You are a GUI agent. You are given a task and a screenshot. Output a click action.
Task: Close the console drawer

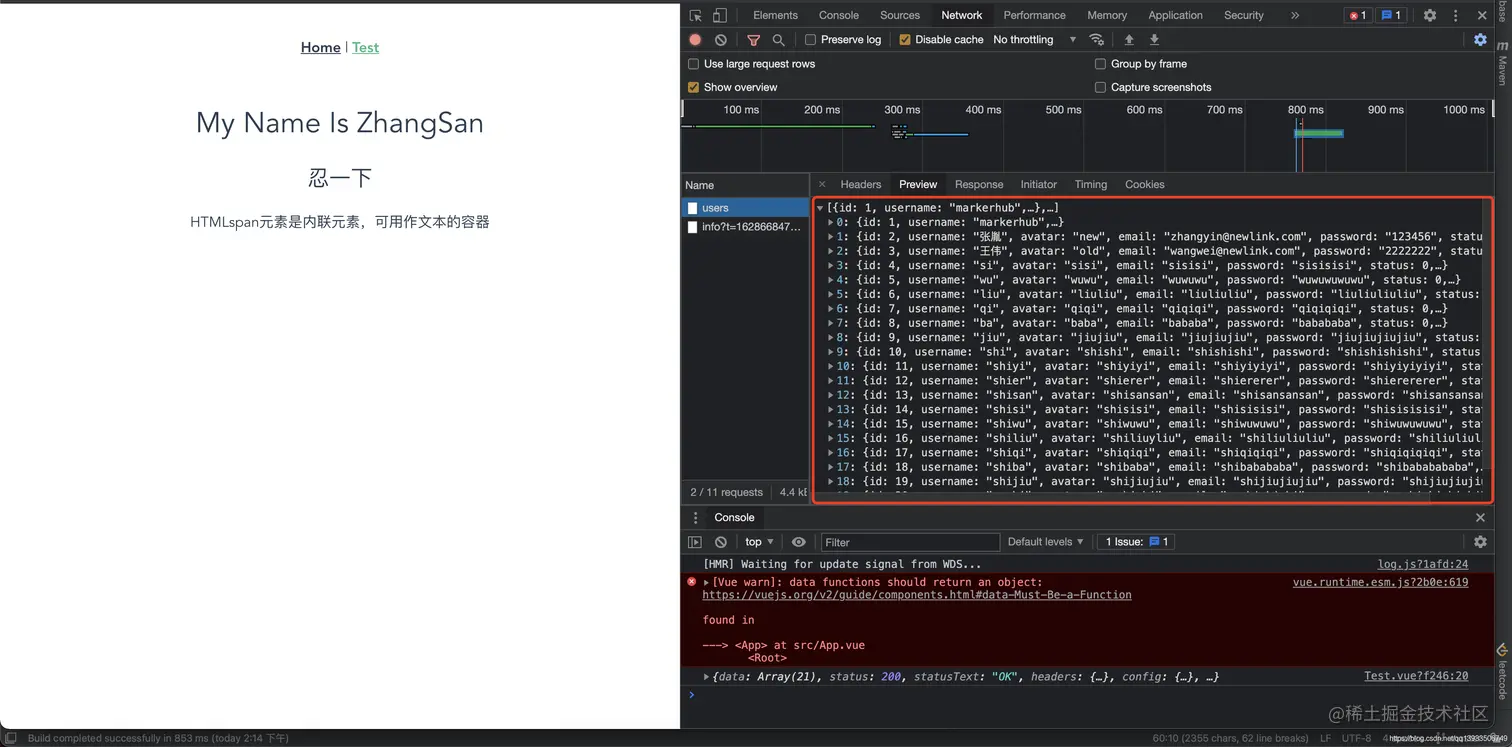coord(1480,518)
